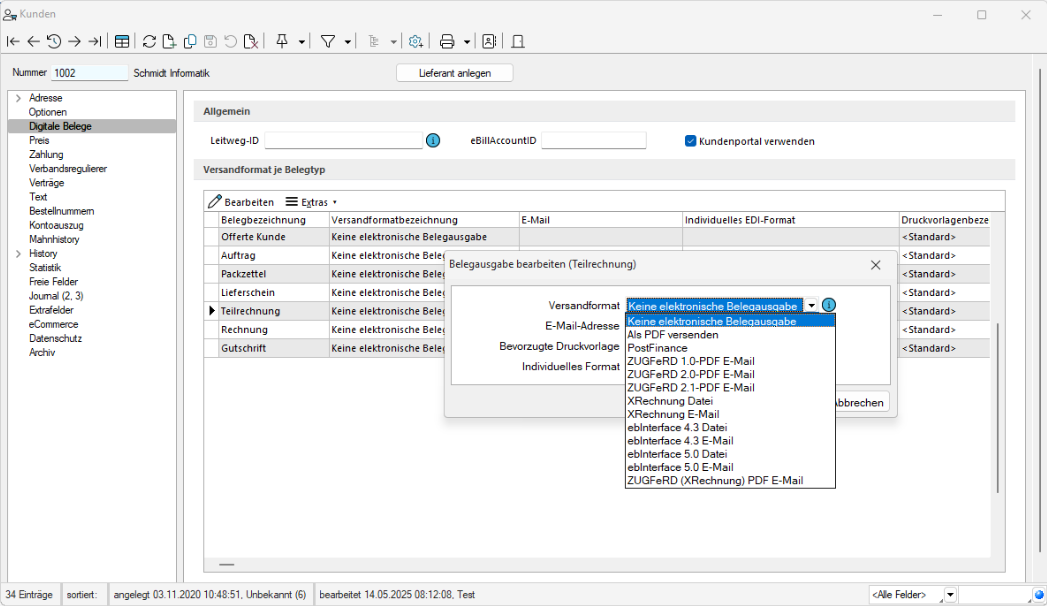Select XRechnung E-Mail from the list
Viewport: 1047px width, 606px height.
pyautogui.click(x=672, y=414)
